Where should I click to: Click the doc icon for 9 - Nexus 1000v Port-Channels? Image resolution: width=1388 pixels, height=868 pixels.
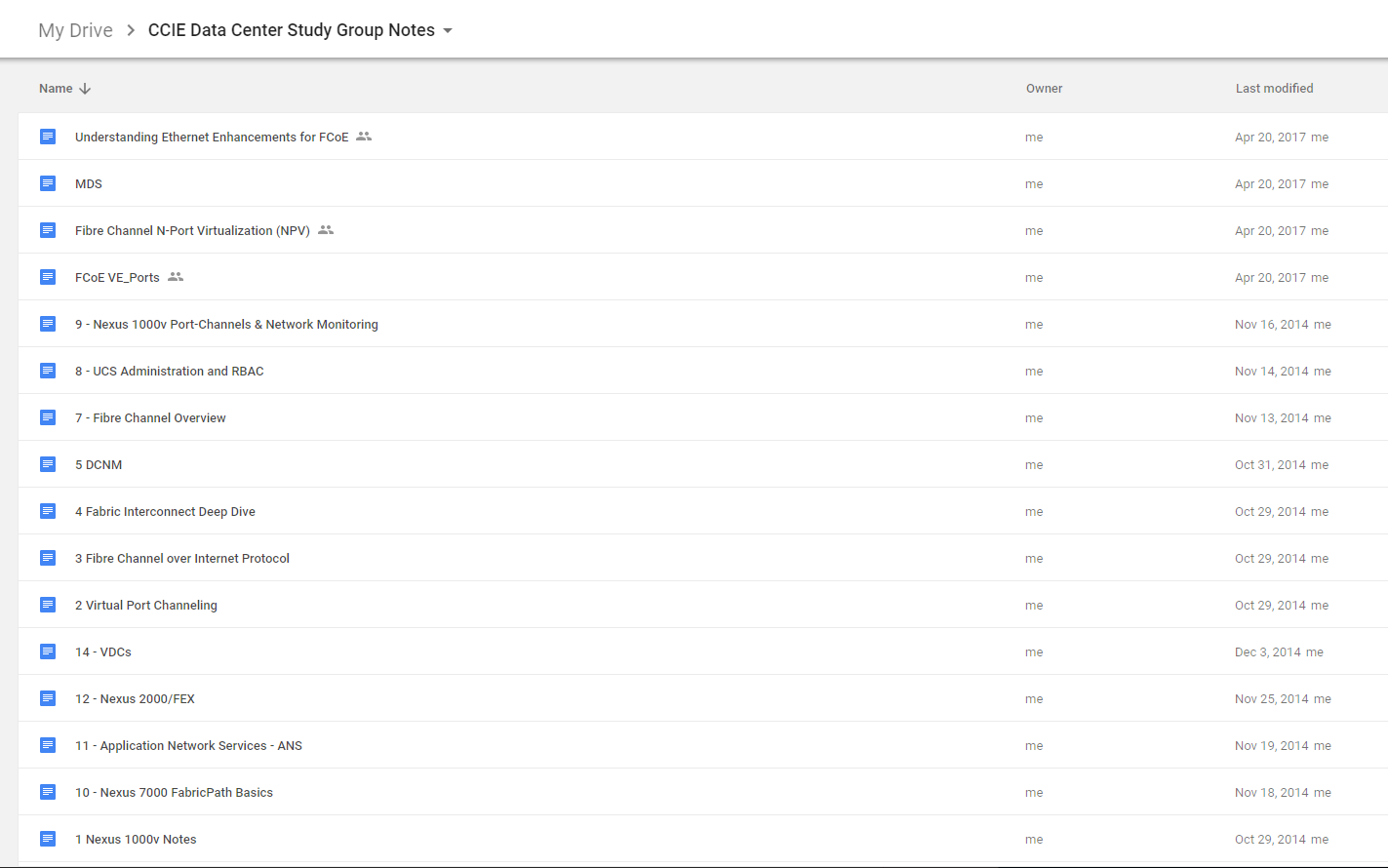click(48, 324)
